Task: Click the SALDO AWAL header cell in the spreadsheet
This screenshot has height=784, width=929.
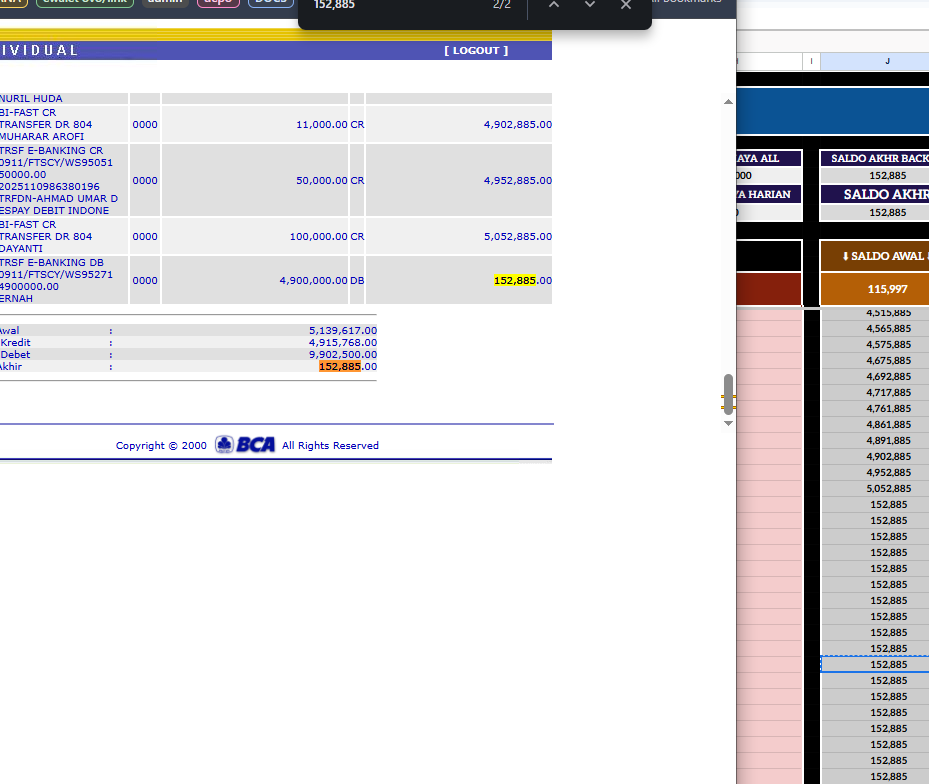Action: 874,256
